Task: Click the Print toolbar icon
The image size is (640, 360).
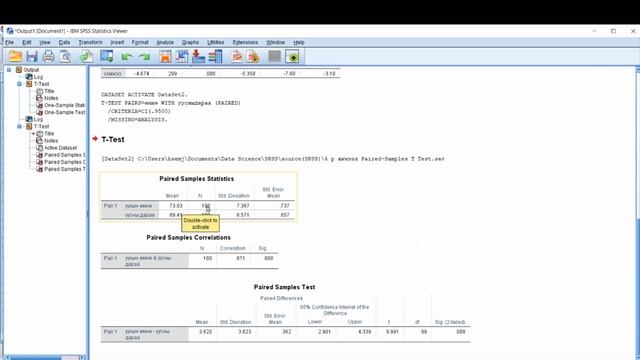Action: click(49, 56)
